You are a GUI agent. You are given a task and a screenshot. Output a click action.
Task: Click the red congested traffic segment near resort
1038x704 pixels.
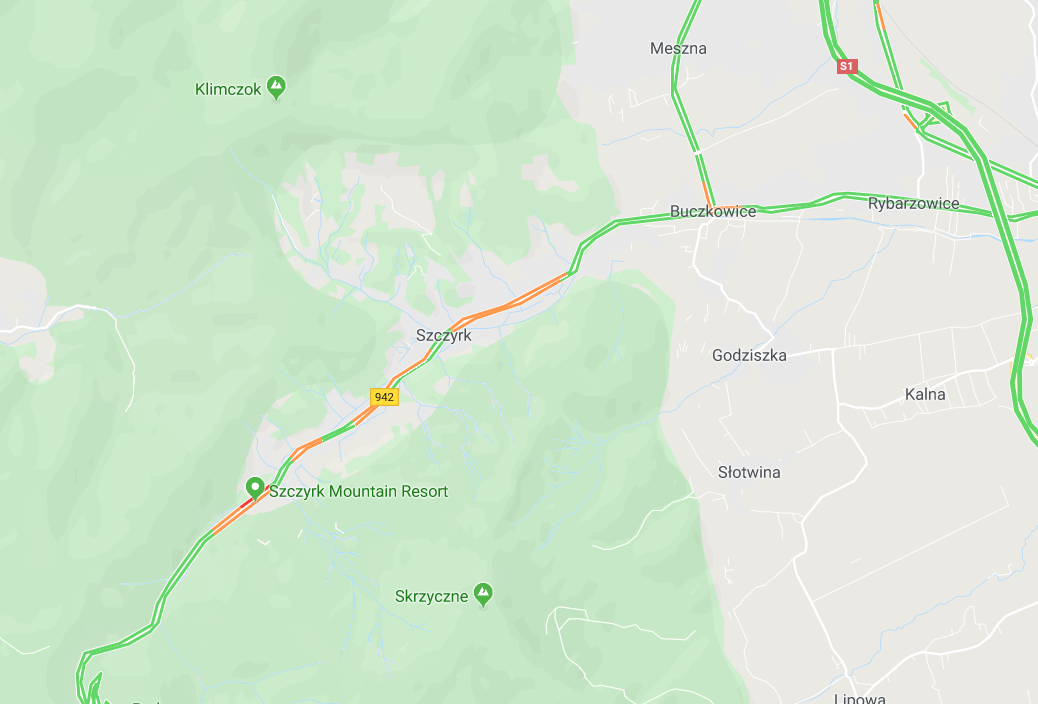tap(247, 503)
